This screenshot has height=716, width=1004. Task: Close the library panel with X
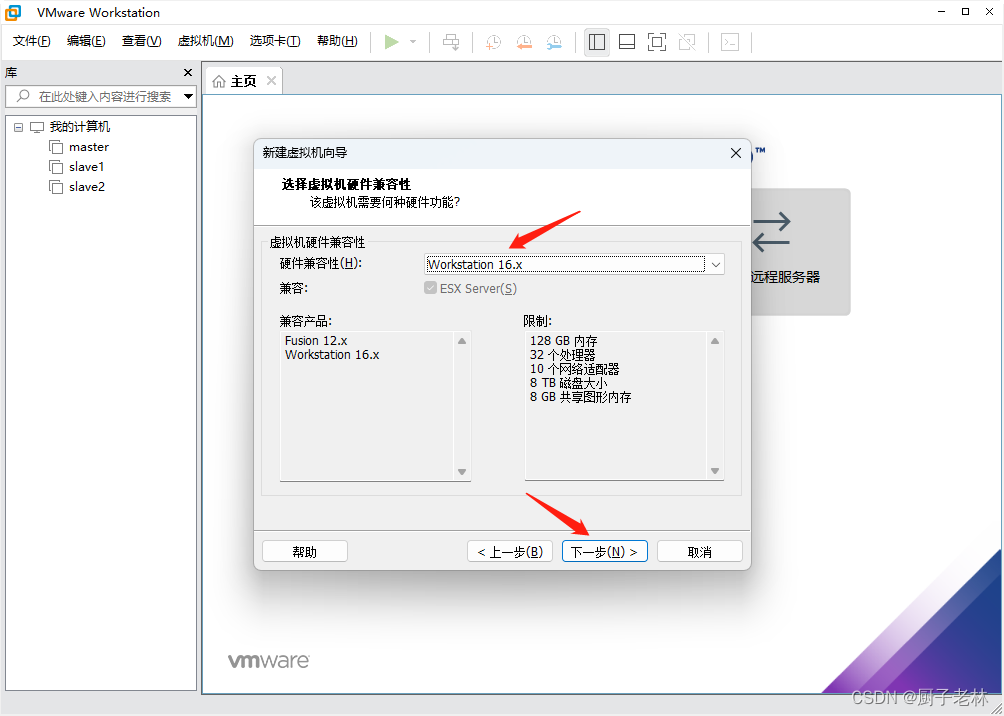click(x=188, y=73)
